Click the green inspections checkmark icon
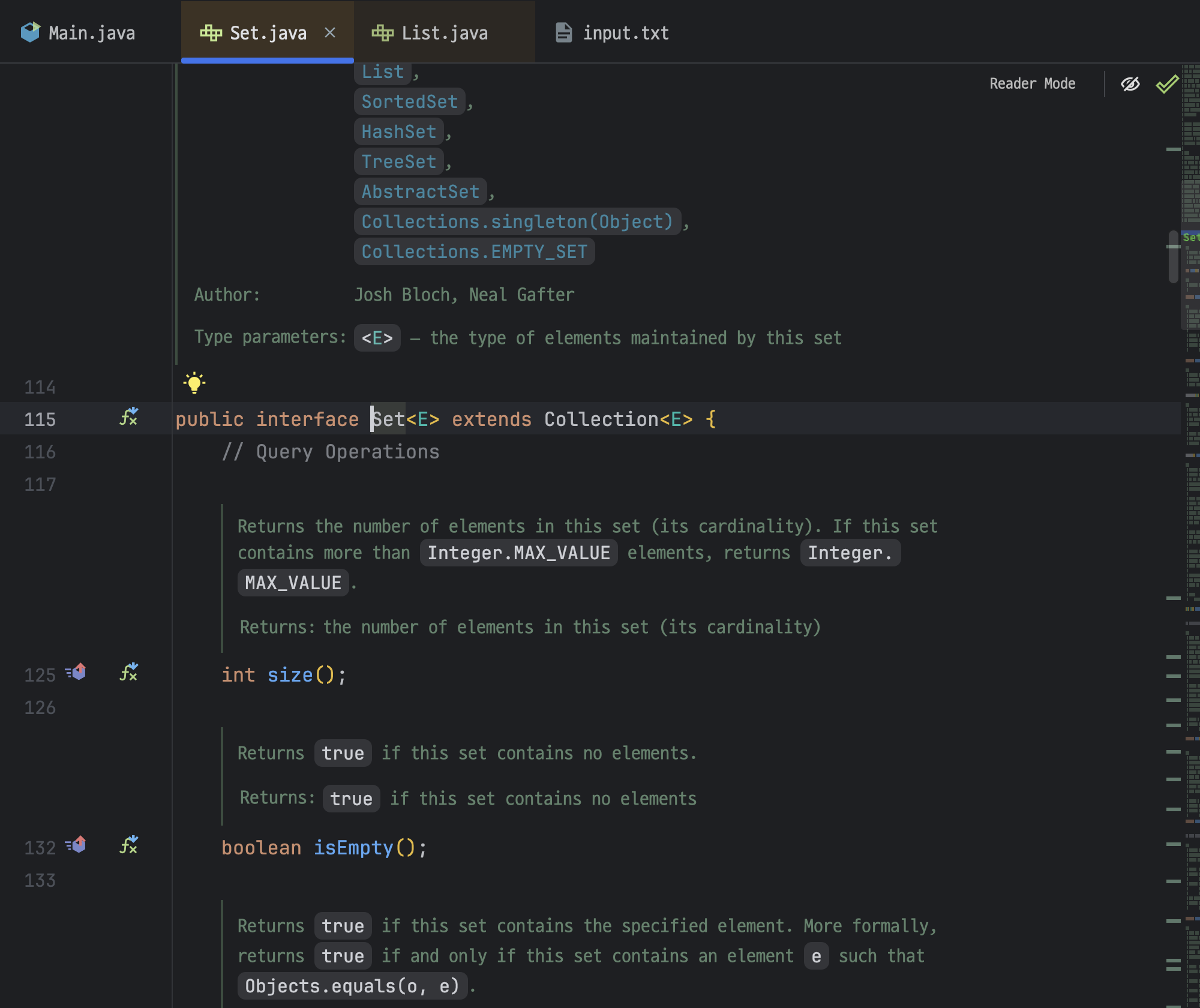Image resolution: width=1200 pixels, height=1008 pixels. 1166,84
